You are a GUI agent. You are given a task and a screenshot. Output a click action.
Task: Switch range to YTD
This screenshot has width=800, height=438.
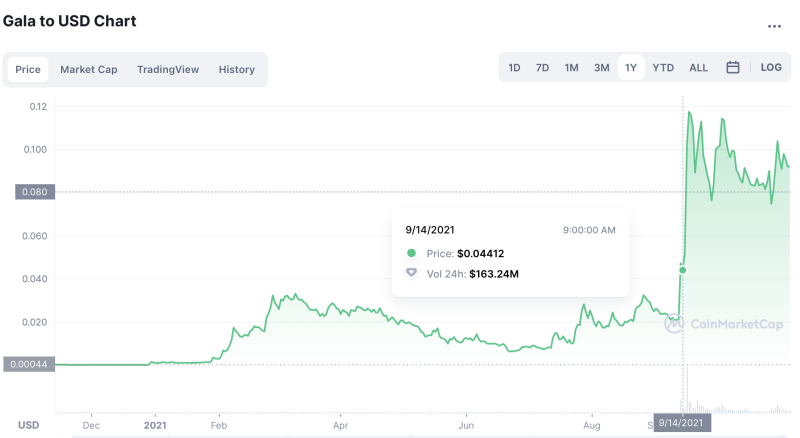click(663, 67)
